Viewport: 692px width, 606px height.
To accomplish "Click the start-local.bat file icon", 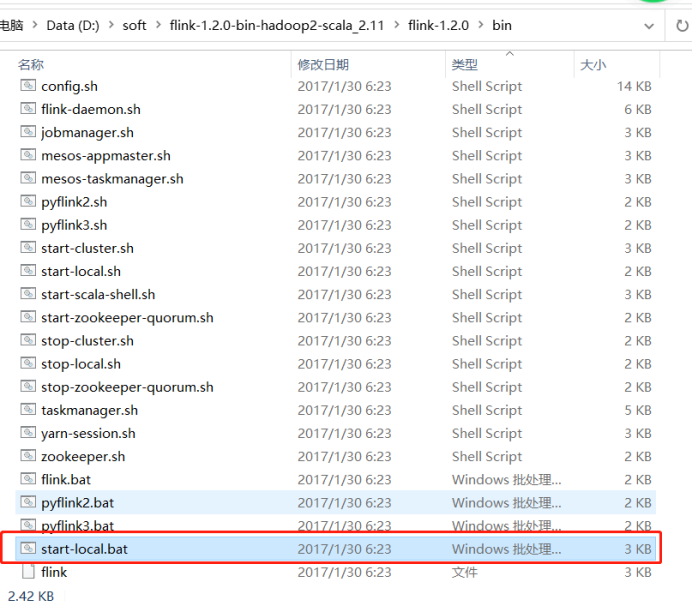I will pos(28,548).
